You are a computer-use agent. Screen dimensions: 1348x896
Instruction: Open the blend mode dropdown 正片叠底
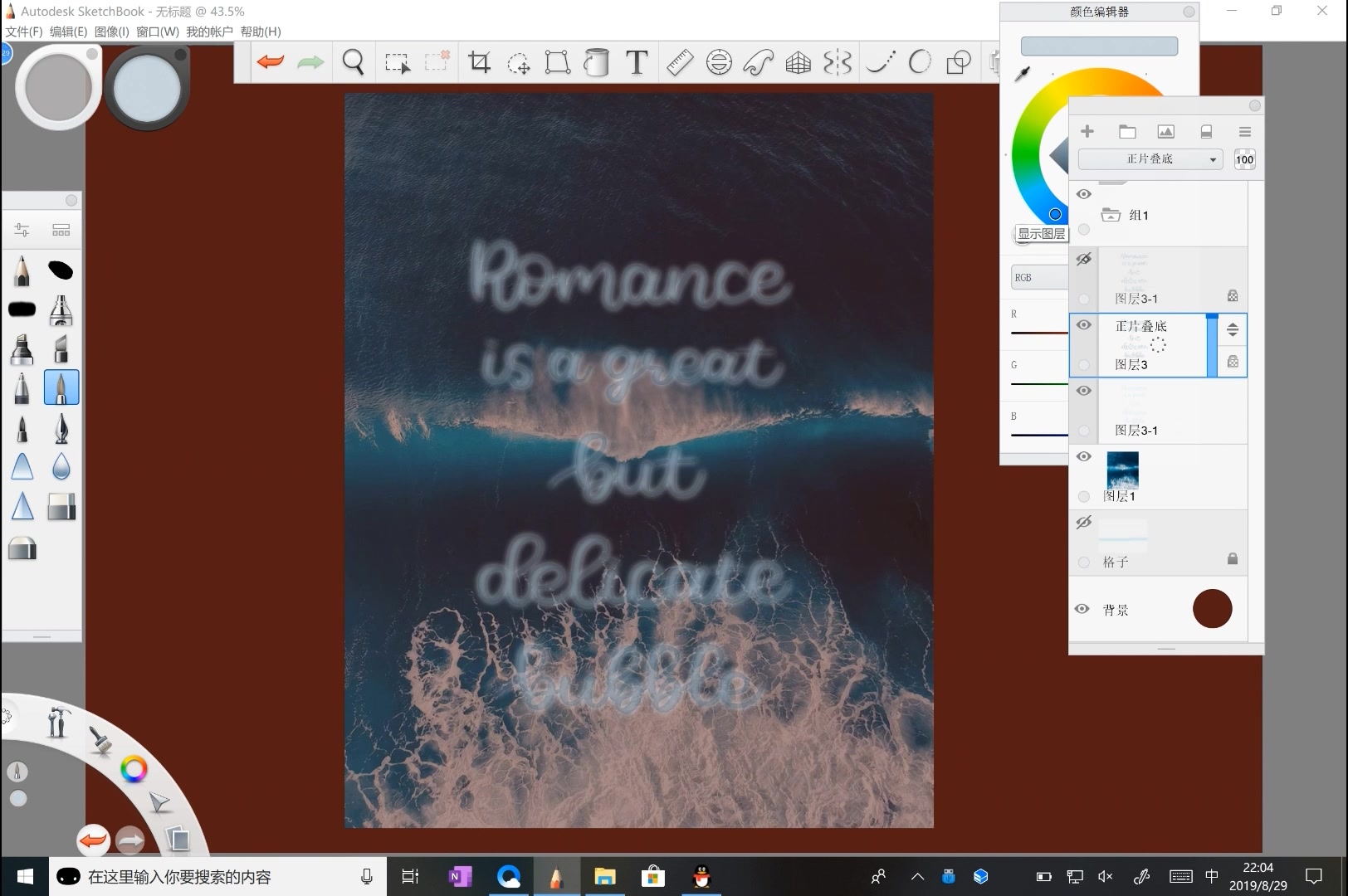coord(1150,159)
